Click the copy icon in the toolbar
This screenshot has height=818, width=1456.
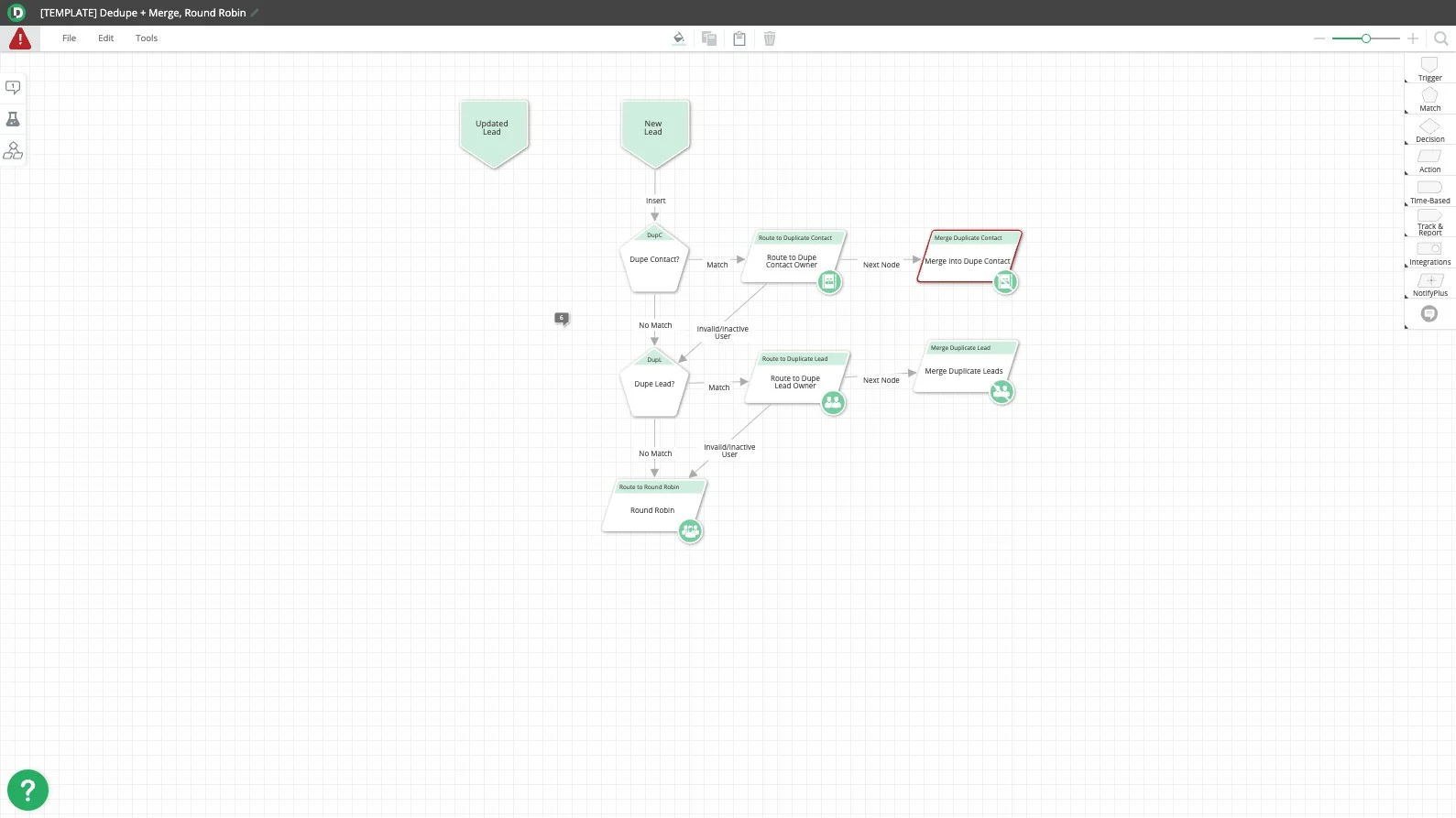click(x=708, y=38)
